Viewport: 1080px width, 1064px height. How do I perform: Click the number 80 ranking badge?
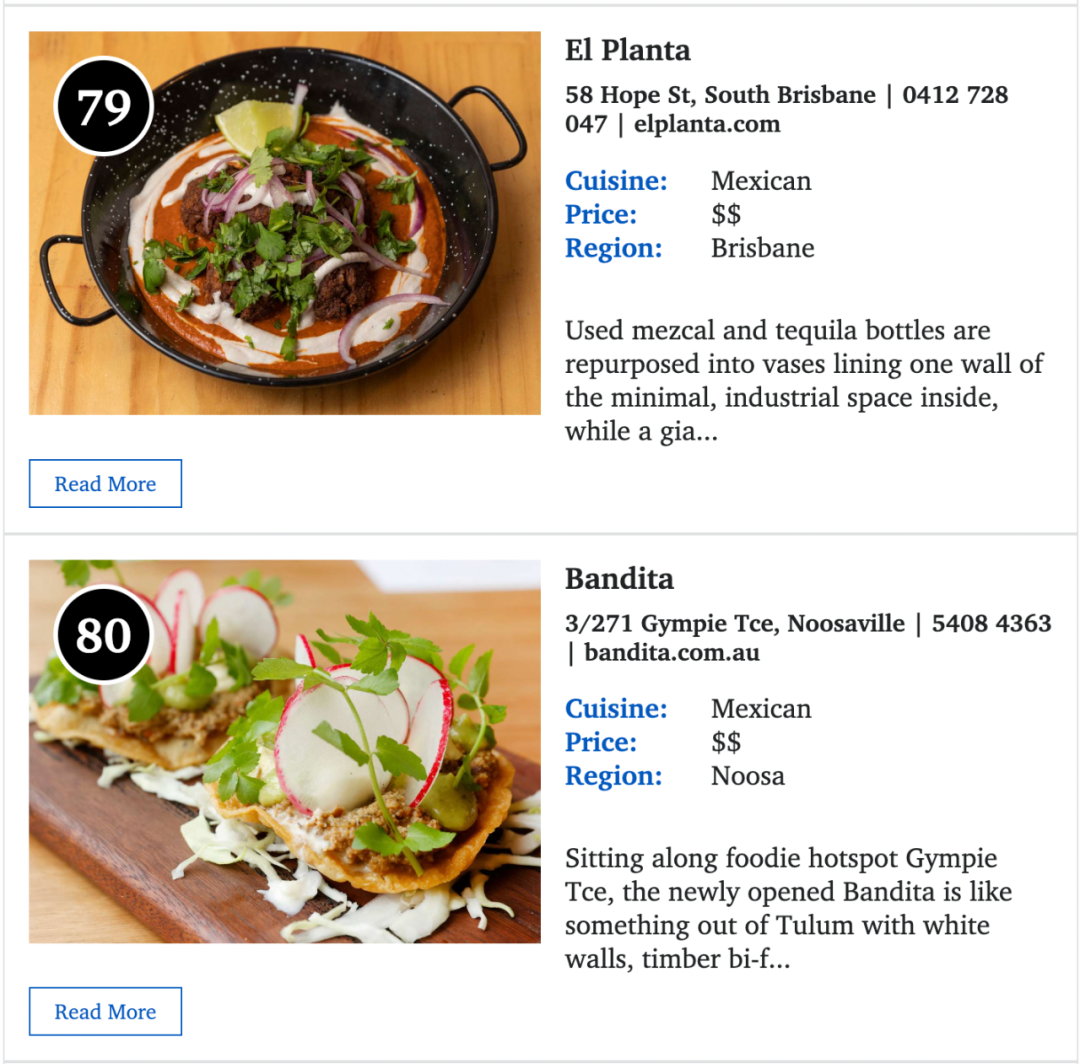pos(103,634)
